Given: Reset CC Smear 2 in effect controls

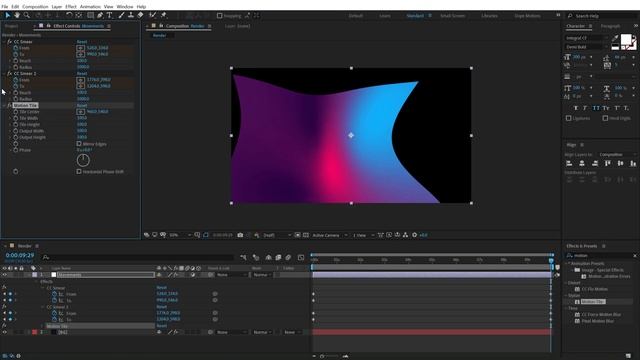Looking at the screenshot, I should pos(82,73).
